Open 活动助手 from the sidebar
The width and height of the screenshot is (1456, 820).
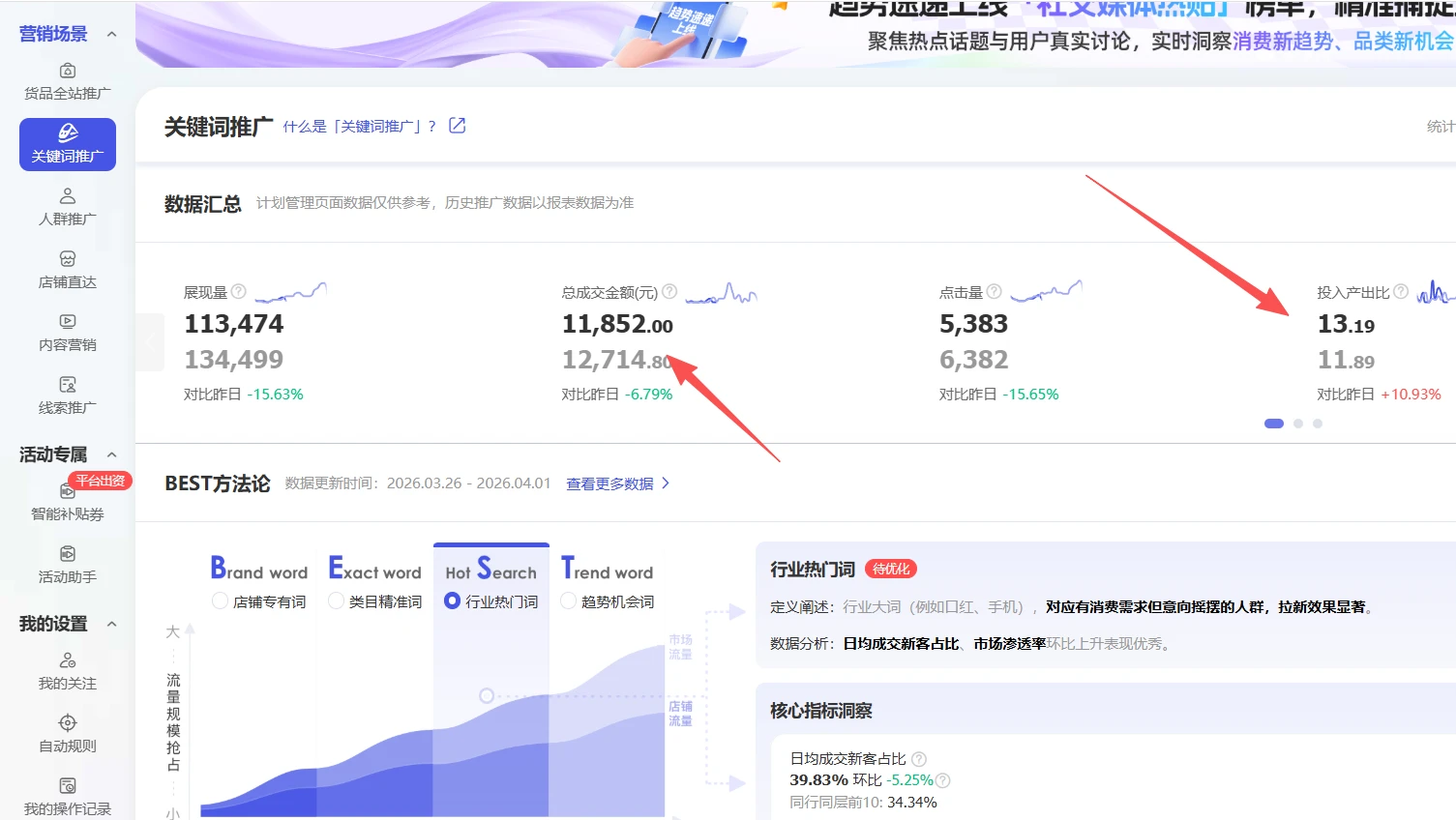pyautogui.click(x=67, y=554)
